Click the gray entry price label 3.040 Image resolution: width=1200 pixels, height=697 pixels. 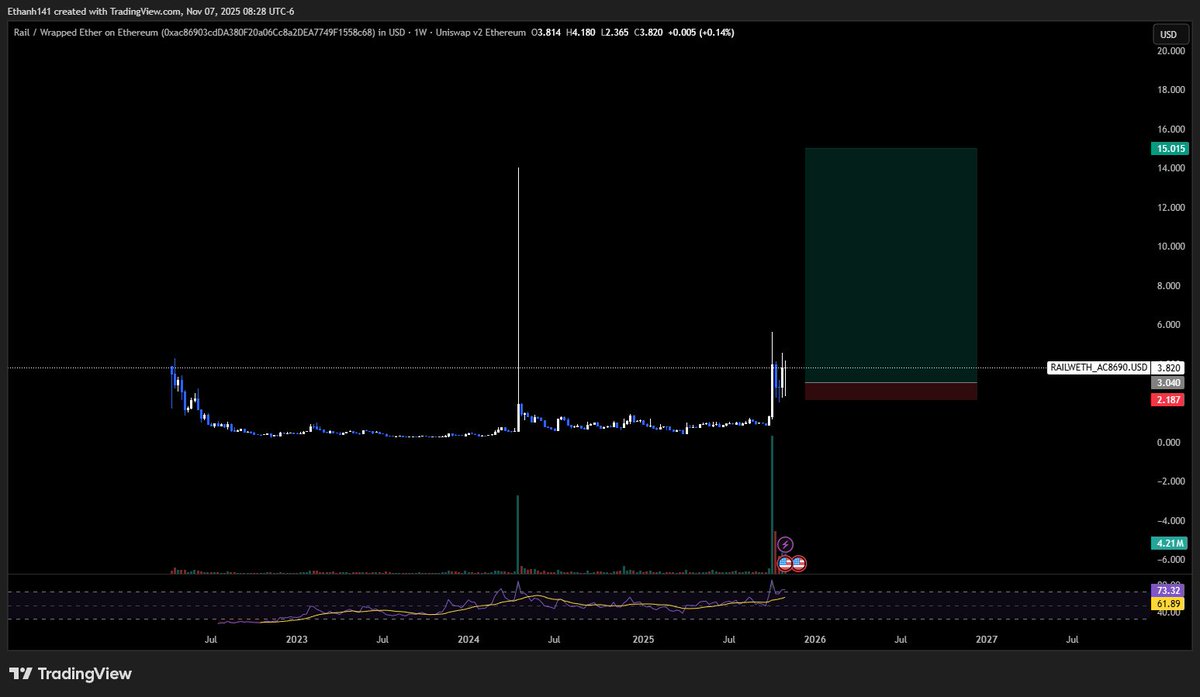pyautogui.click(x=1169, y=383)
